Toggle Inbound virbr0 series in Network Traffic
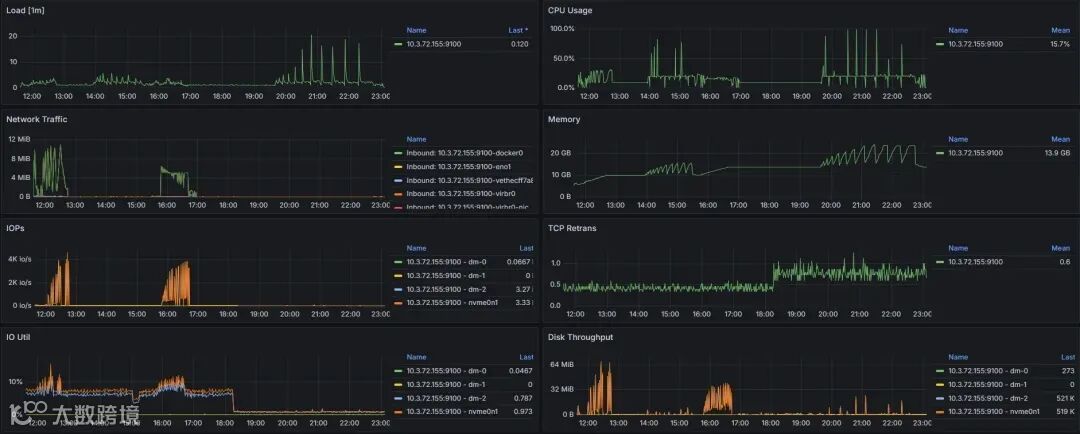The width and height of the screenshot is (1080, 434). pyautogui.click(x=461, y=194)
